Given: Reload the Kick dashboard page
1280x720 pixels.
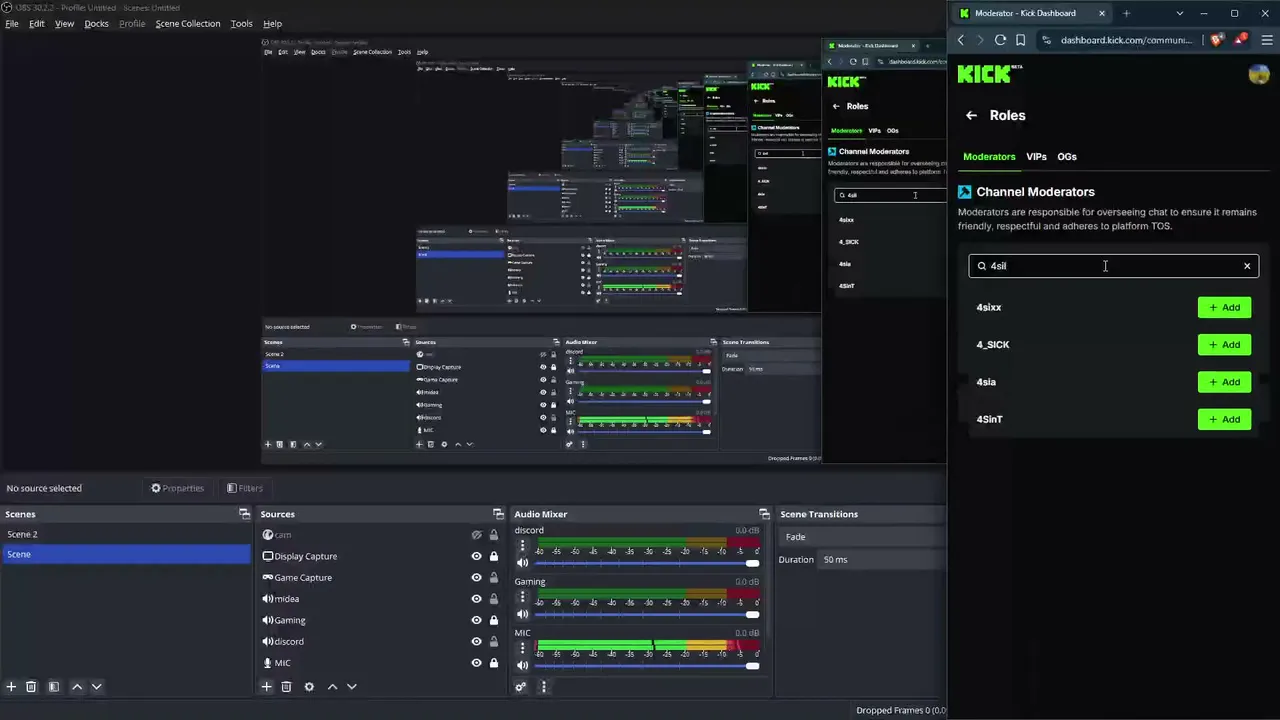Looking at the screenshot, I should [x=1000, y=40].
